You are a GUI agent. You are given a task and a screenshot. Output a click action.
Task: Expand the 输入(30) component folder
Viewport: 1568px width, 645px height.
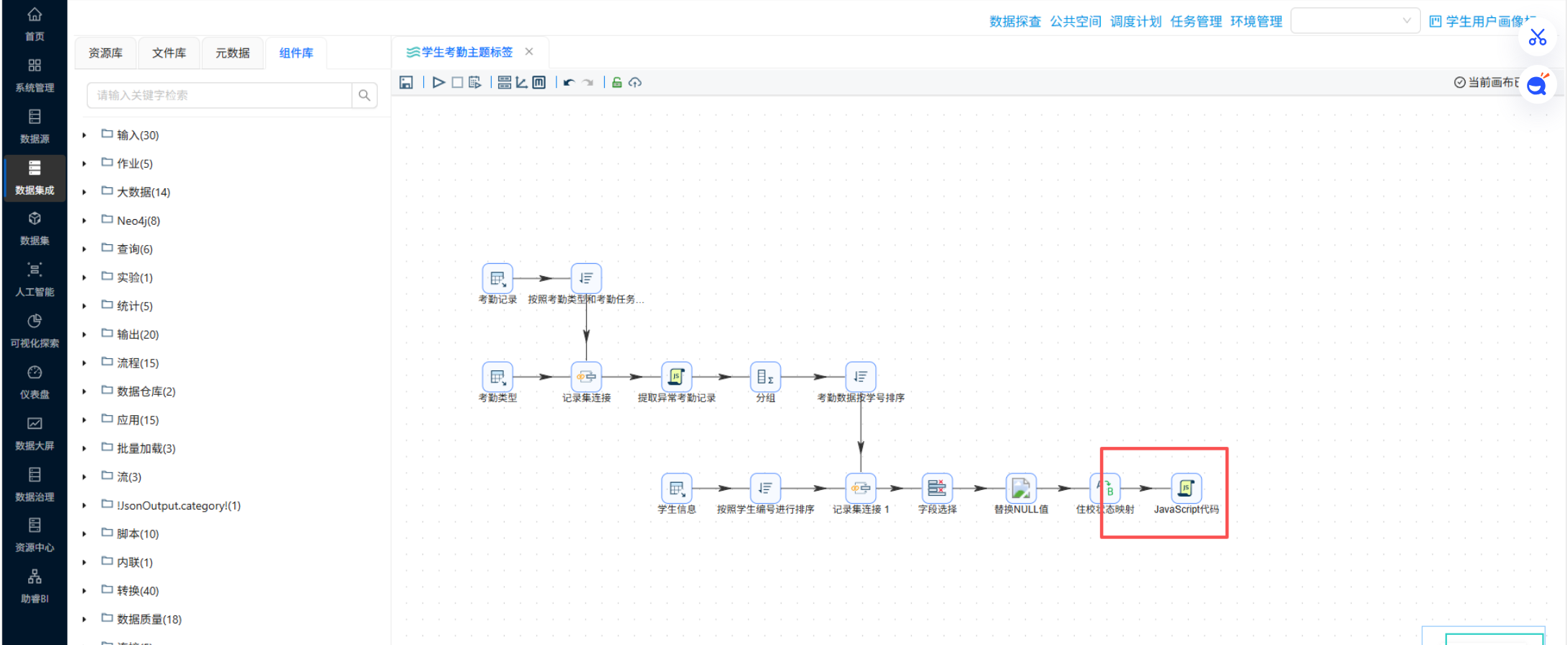84,135
